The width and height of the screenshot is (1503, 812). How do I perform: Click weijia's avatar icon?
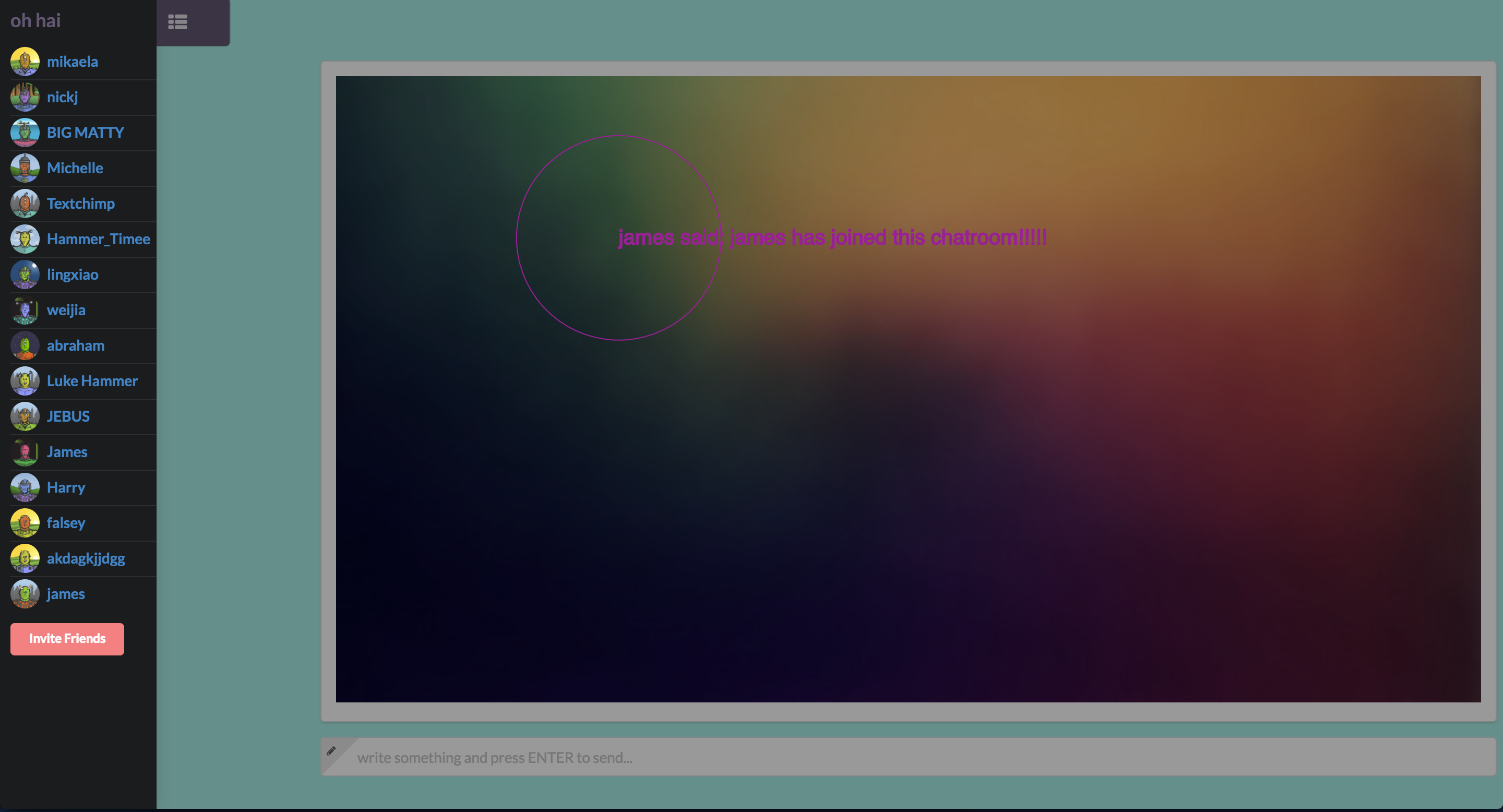[25, 310]
